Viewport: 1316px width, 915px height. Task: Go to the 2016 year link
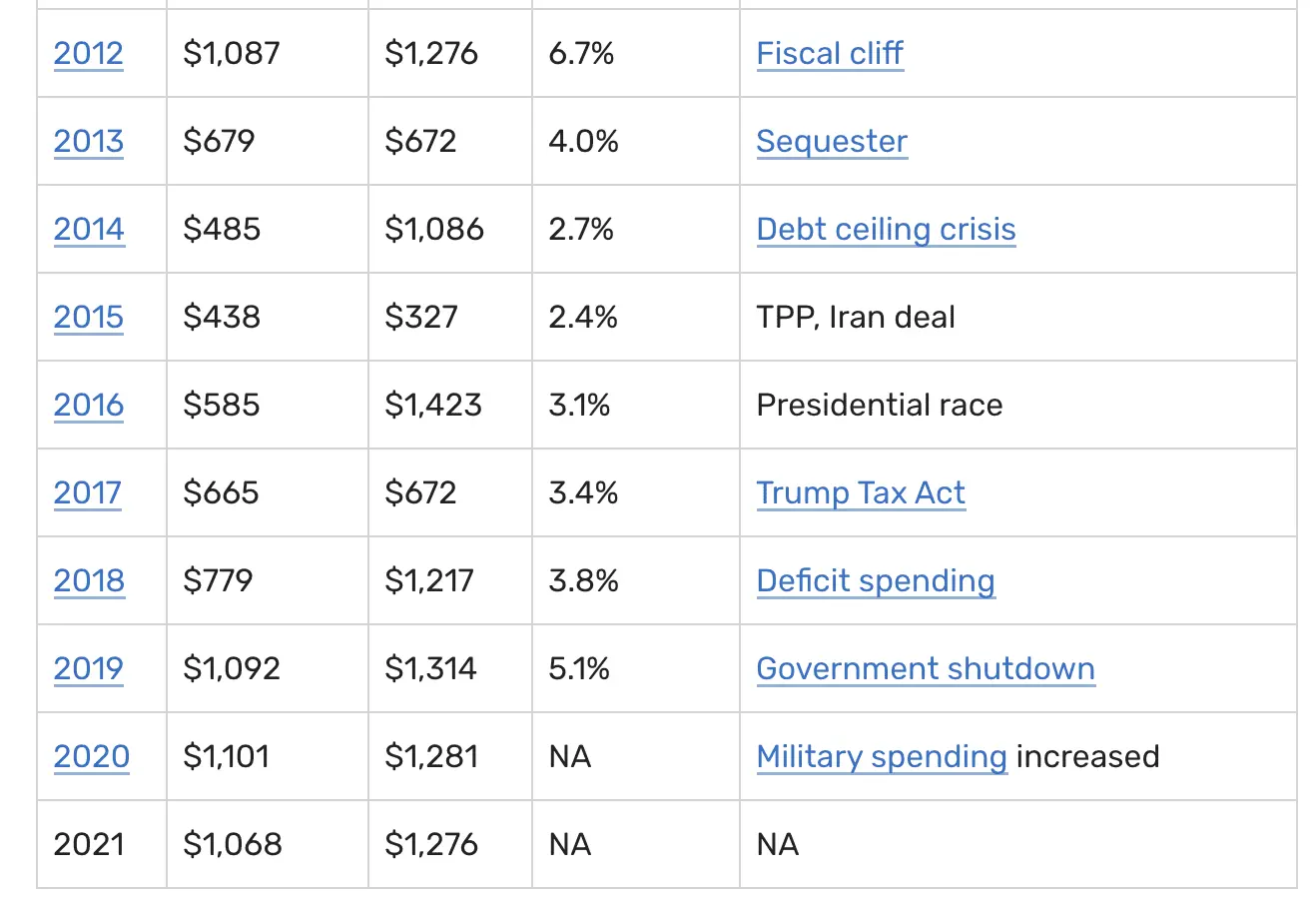point(88,406)
